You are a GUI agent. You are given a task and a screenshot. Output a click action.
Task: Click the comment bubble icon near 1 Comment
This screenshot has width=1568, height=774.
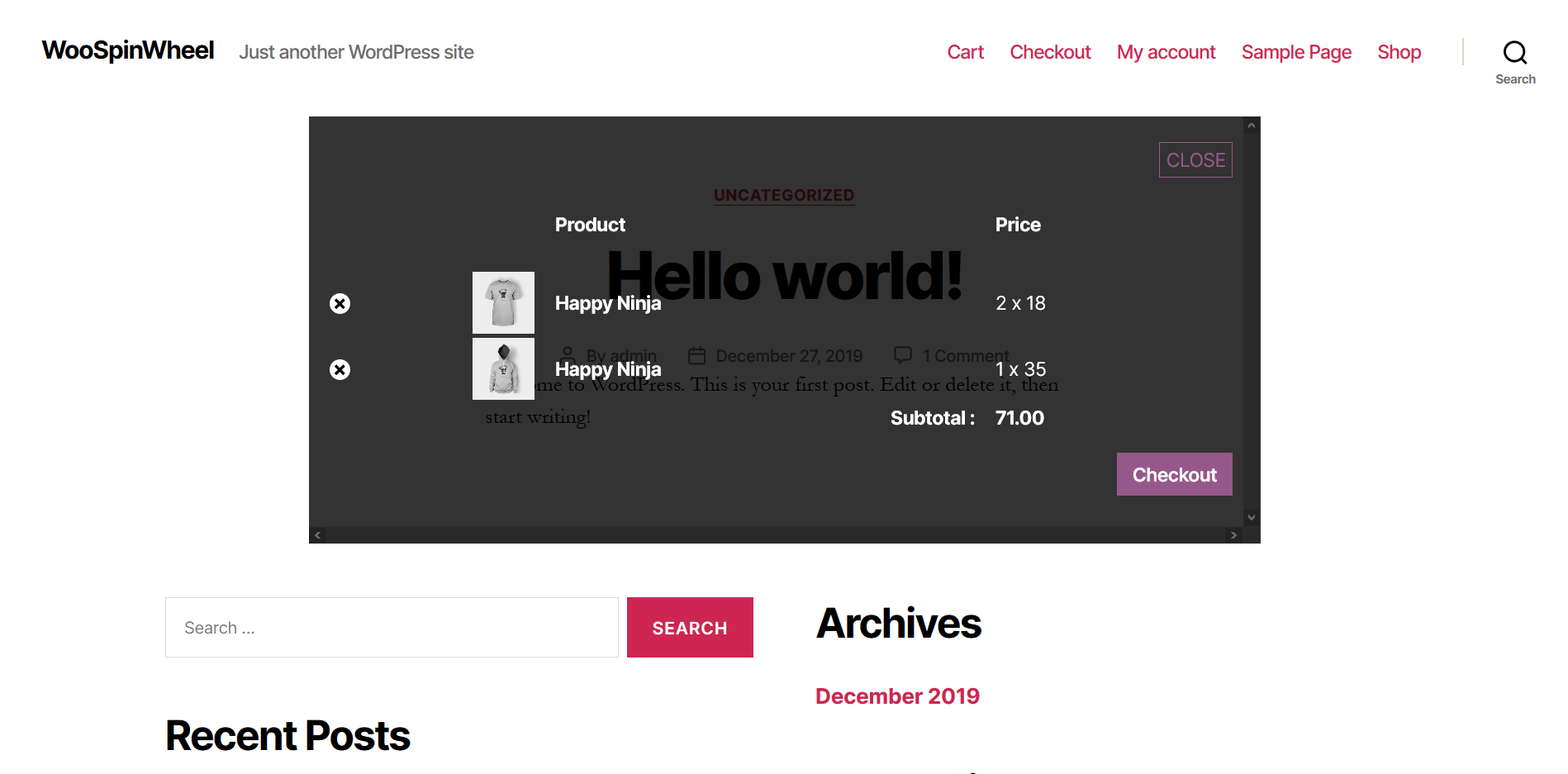(x=904, y=354)
